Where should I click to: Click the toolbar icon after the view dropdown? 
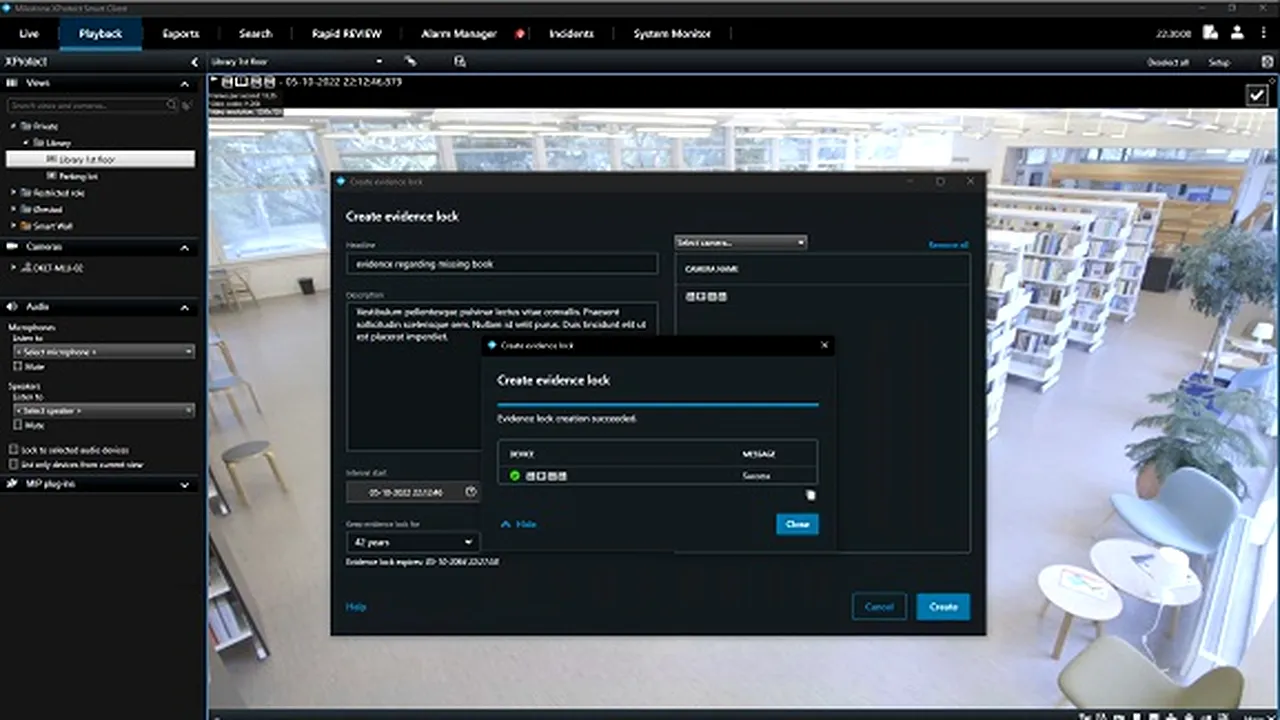(409, 62)
